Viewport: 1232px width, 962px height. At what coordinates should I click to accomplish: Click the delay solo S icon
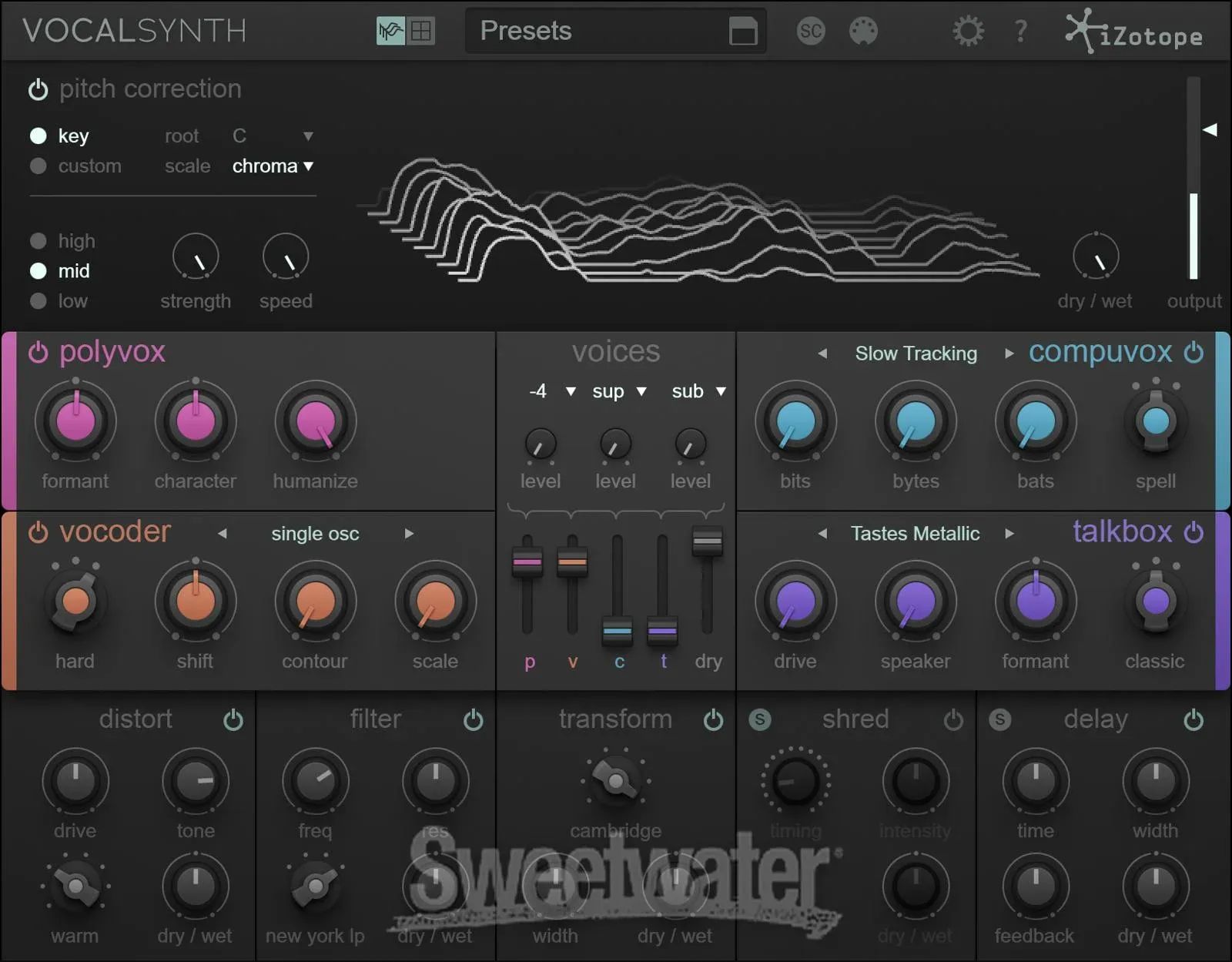[1000, 719]
